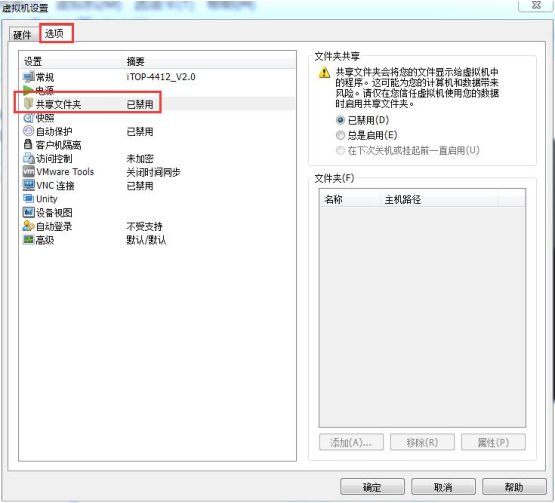The image size is (555, 503).
Task: Click the 电源 green arrow icon
Action: [x=28, y=90]
